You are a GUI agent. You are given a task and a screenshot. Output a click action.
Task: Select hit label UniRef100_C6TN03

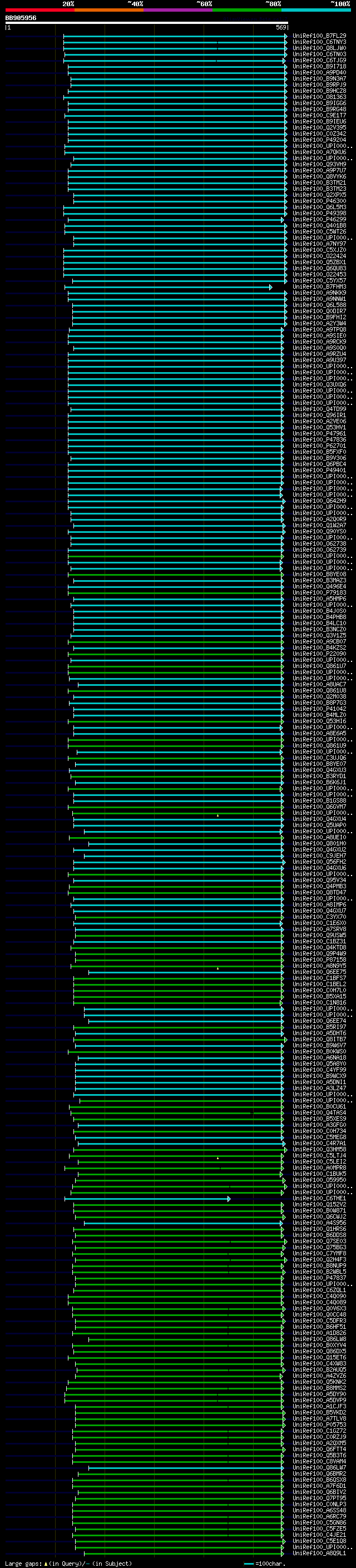[319, 54]
